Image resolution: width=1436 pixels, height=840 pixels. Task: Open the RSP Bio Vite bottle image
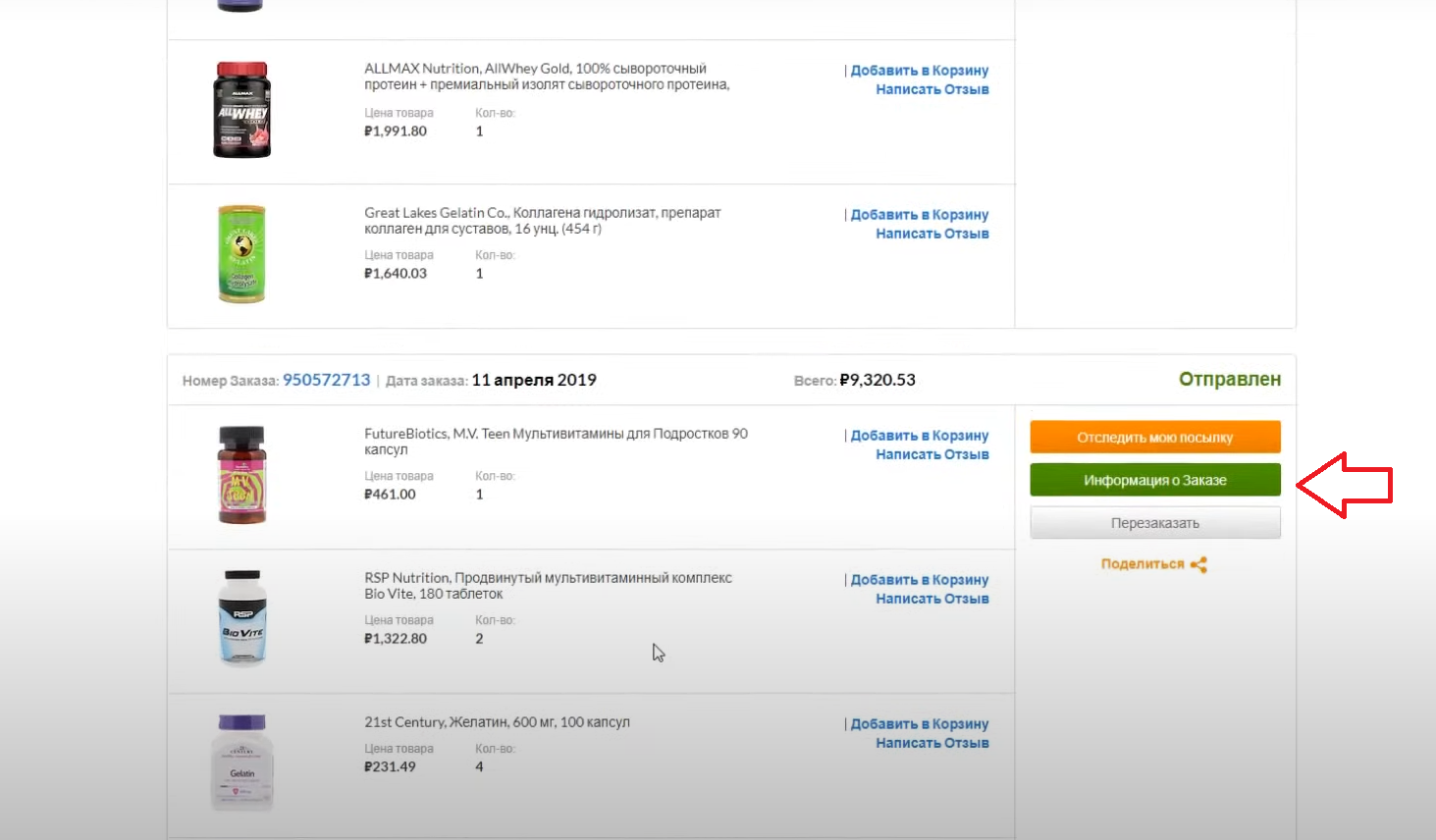[x=241, y=618]
